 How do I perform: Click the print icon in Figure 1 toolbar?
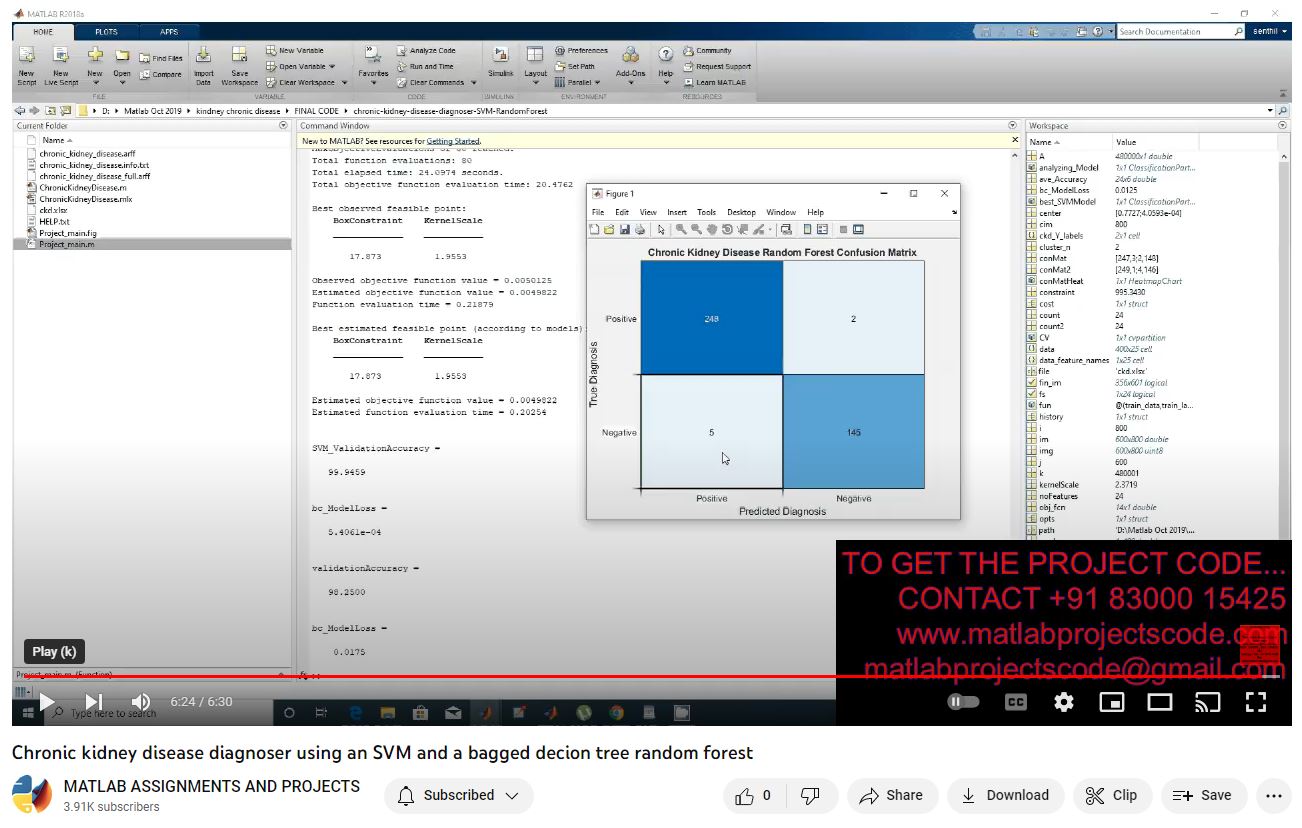pyautogui.click(x=640, y=230)
